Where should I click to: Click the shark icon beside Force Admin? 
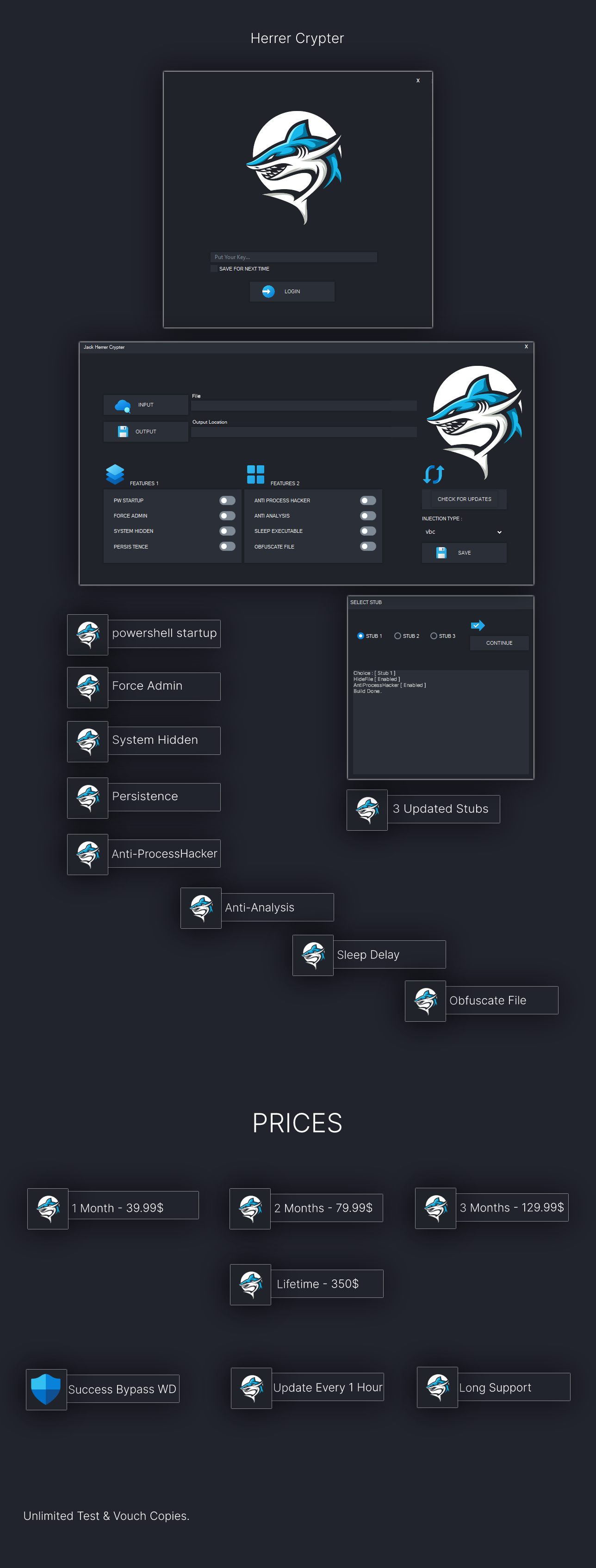click(x=87, y=687)
